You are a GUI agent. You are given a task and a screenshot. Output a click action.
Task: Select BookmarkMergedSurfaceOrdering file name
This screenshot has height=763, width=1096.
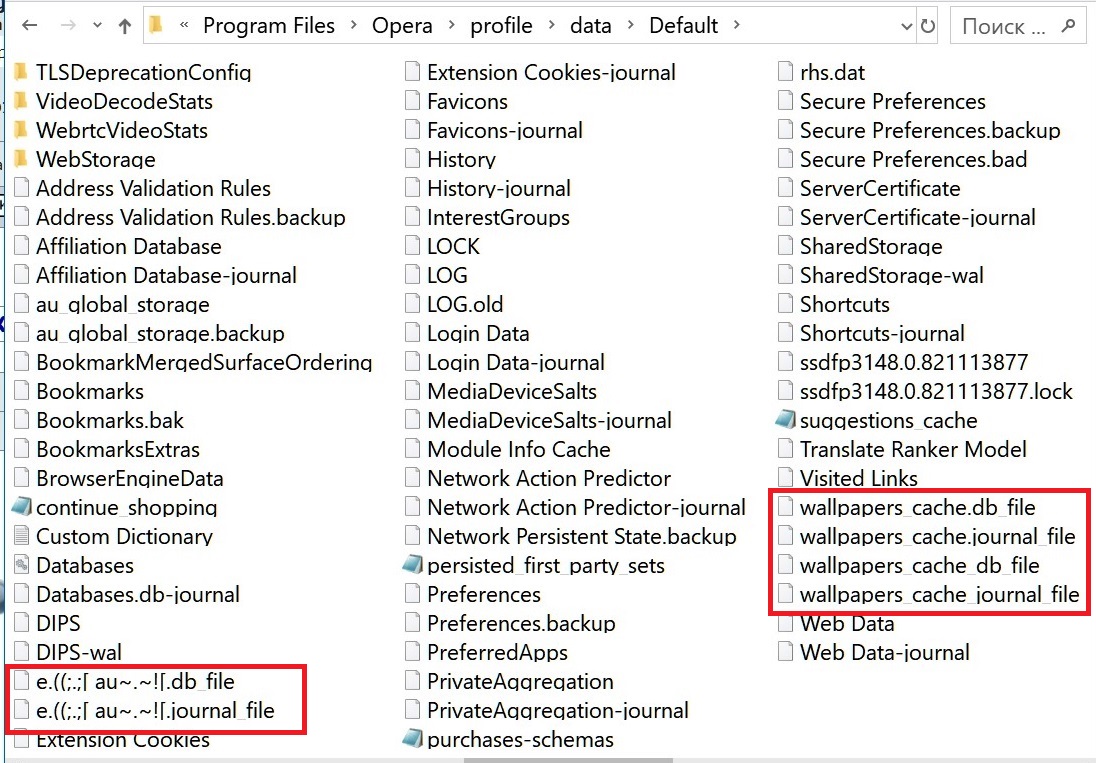(204, 362)
